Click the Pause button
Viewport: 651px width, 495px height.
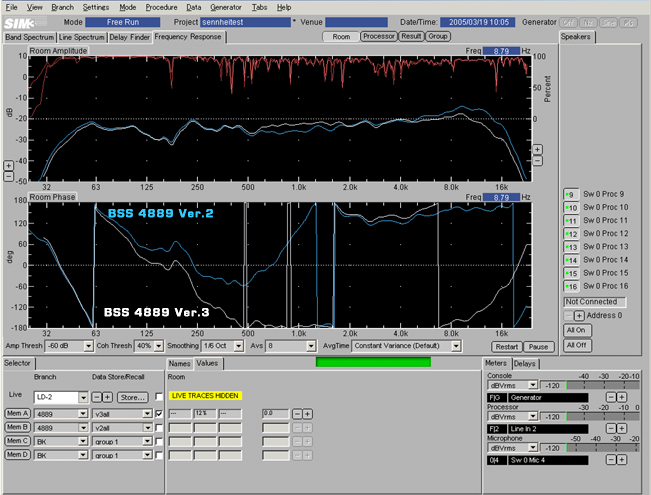(538, 347)
